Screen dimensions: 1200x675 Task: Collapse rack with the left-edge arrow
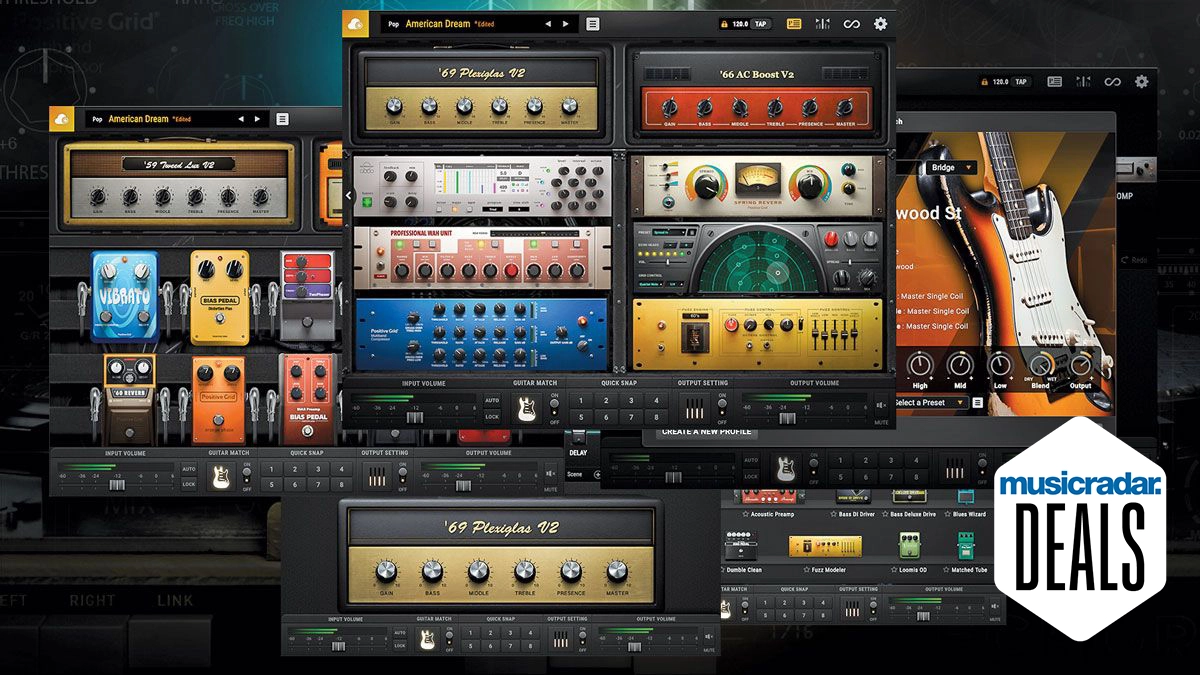point(348,196)
